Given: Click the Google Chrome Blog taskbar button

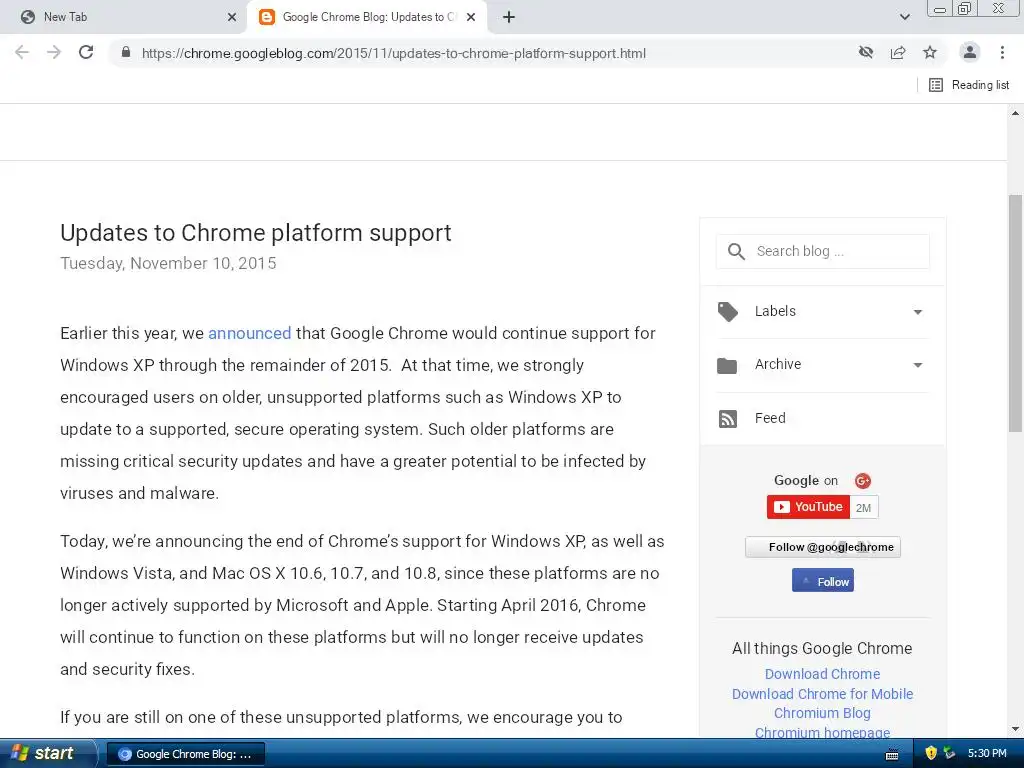Looking at the screenshot, I should pyautogui.click(x=185, y=754).
